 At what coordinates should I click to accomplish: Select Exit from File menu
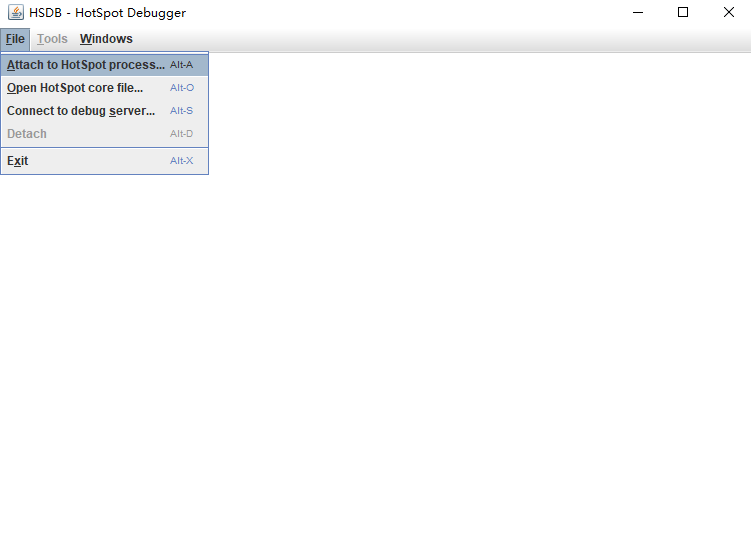(x=104, y=161)
